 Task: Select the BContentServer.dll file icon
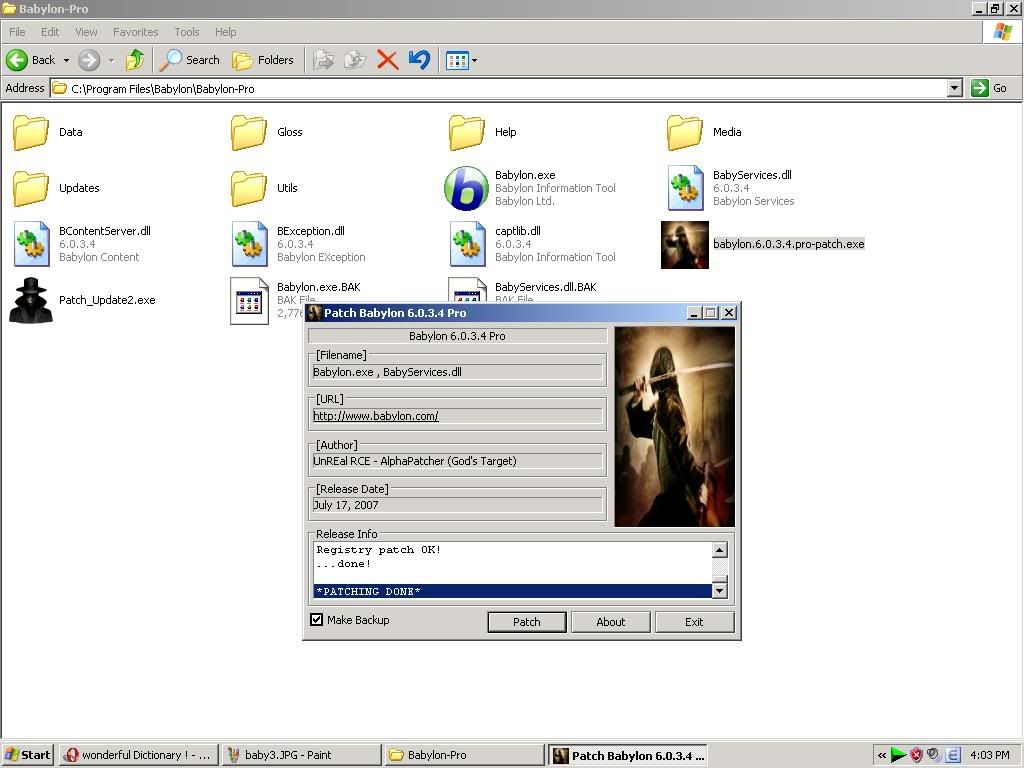(x=31, y=244)
